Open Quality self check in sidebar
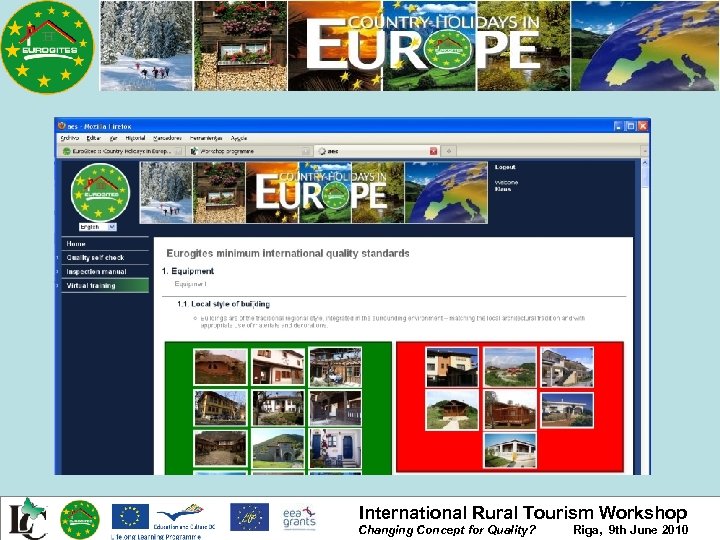Image resolution: width=720 pixels, height=540 pixels. (x=105, y=258)
